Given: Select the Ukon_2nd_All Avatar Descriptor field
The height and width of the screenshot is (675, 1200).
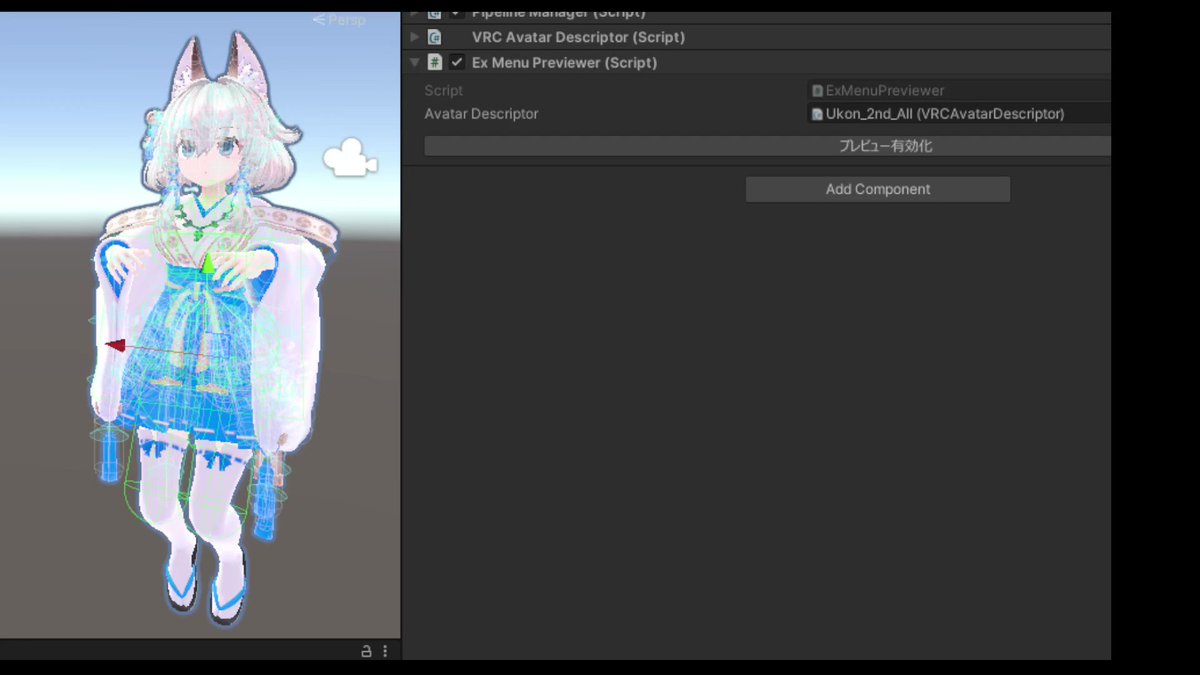Looking at the screenshot, I should coord(959,114).
